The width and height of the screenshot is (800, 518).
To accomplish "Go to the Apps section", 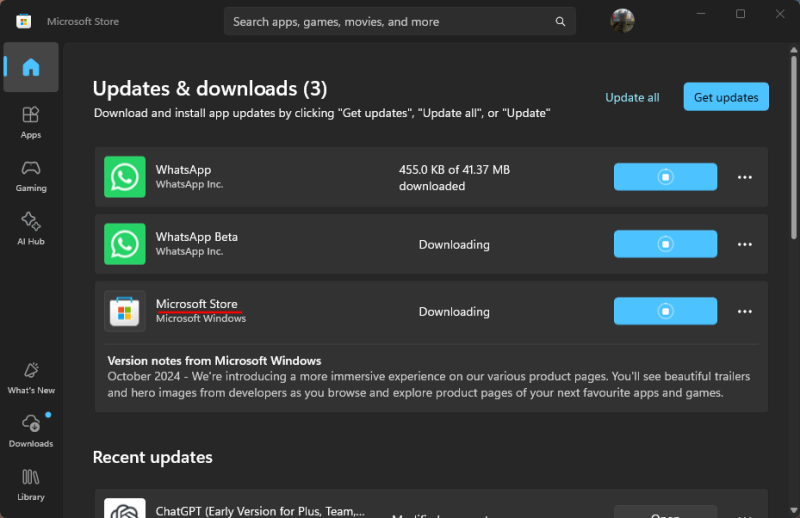I will pyautogui.click(x=31, y=122).
